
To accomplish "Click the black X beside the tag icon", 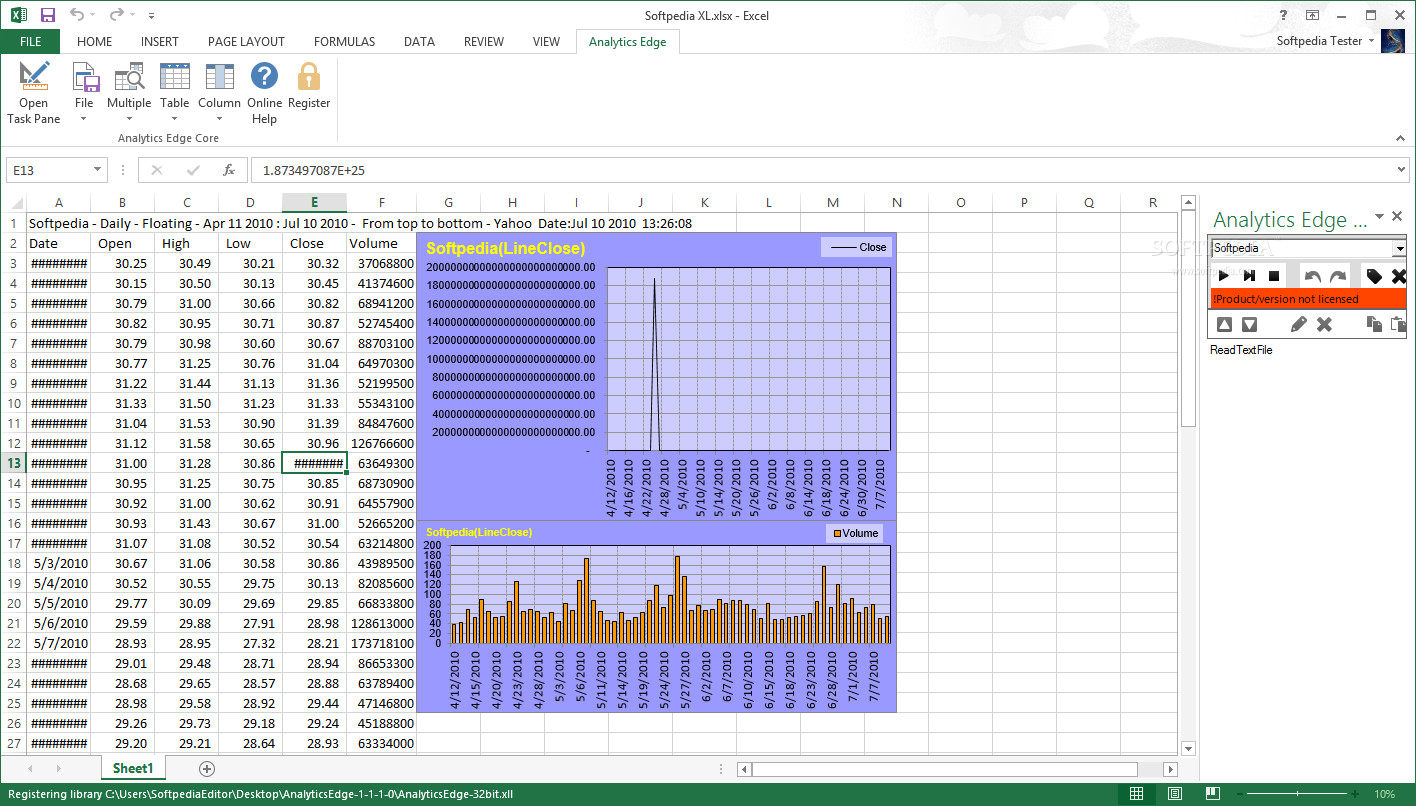I will coord(1398,276).
